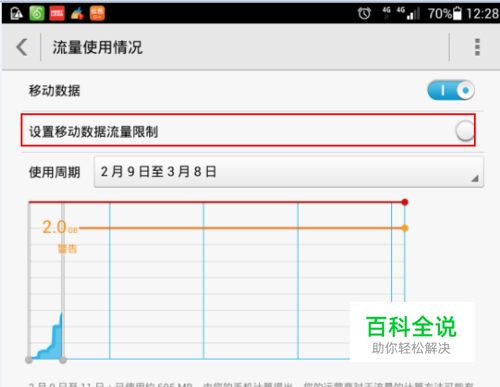Viewport: 500px width, 387px height.
Task: Tap the 70% battery indicator
Action: (445, 13)
